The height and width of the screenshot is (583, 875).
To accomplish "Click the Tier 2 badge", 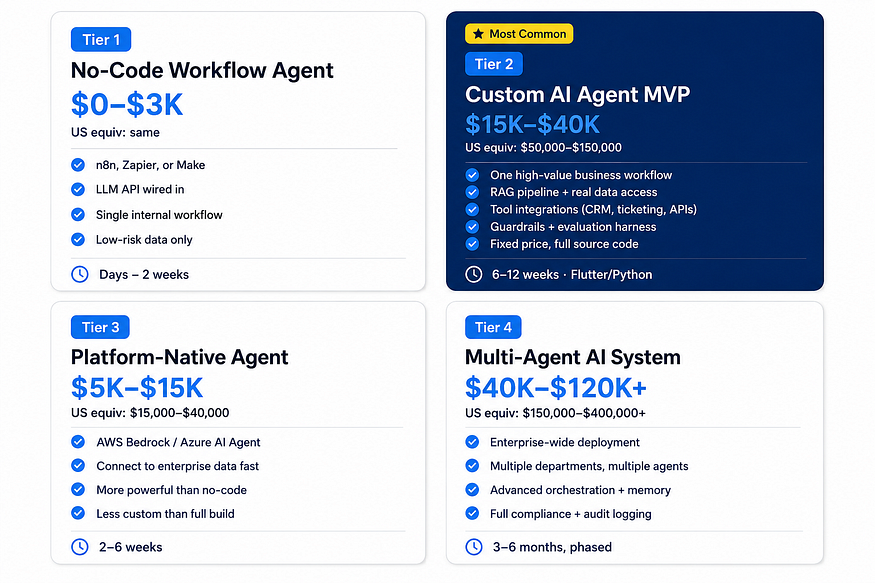I will 494,64.
